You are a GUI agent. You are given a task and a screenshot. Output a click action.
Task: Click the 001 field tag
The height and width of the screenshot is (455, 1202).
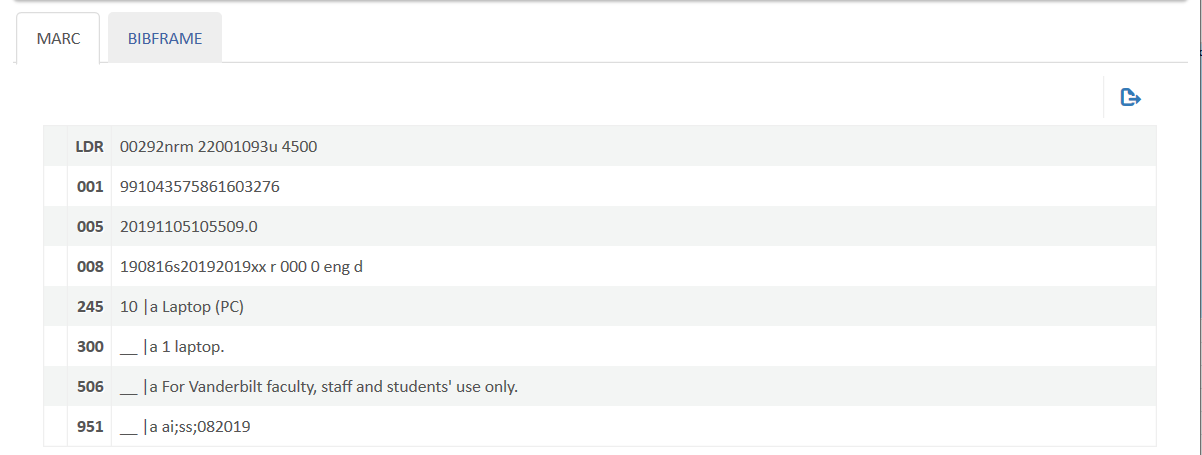[91, 186]
